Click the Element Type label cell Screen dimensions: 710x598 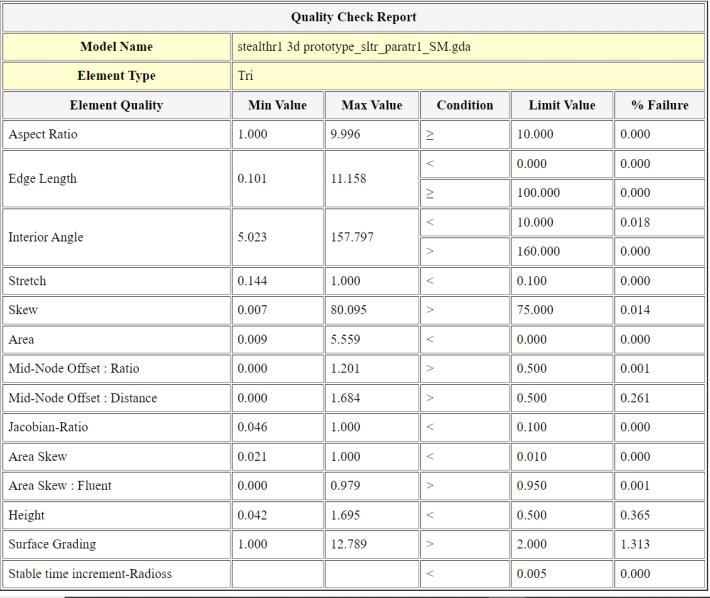click(116, 76)
